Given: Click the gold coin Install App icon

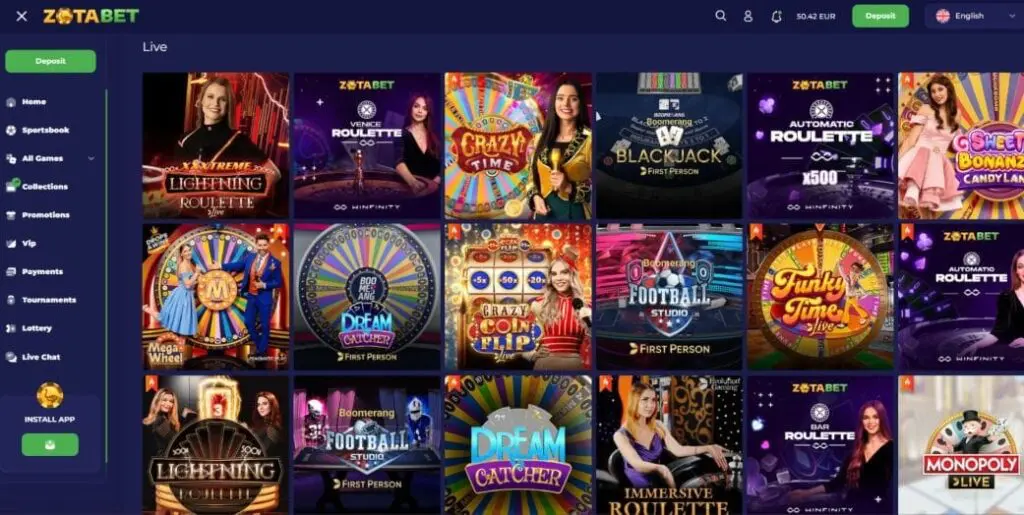Looking at the screenshot, I should (x=50, y=395).
